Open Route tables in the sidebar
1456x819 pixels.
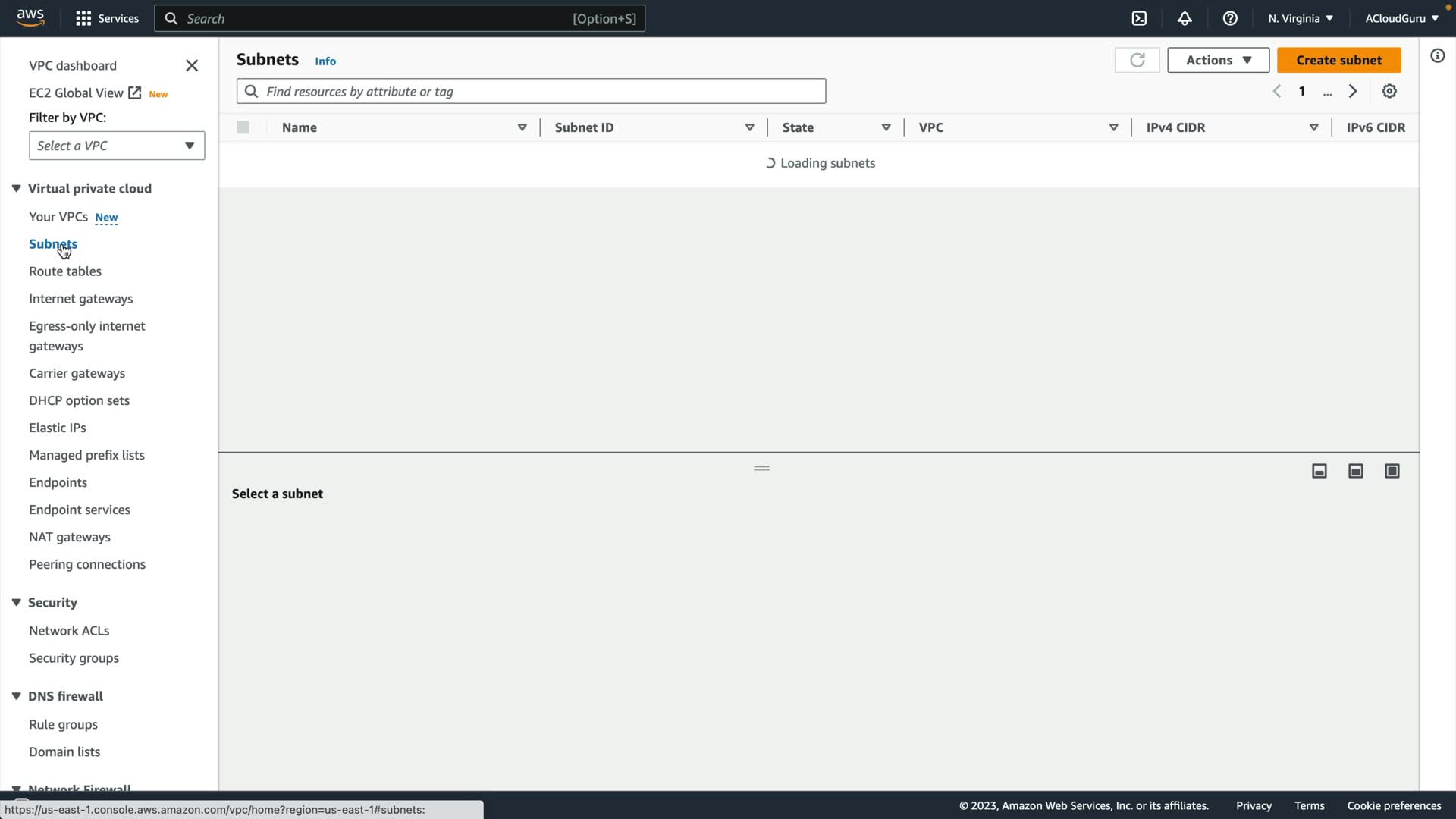pyautogui.click(x=65, y=271)
